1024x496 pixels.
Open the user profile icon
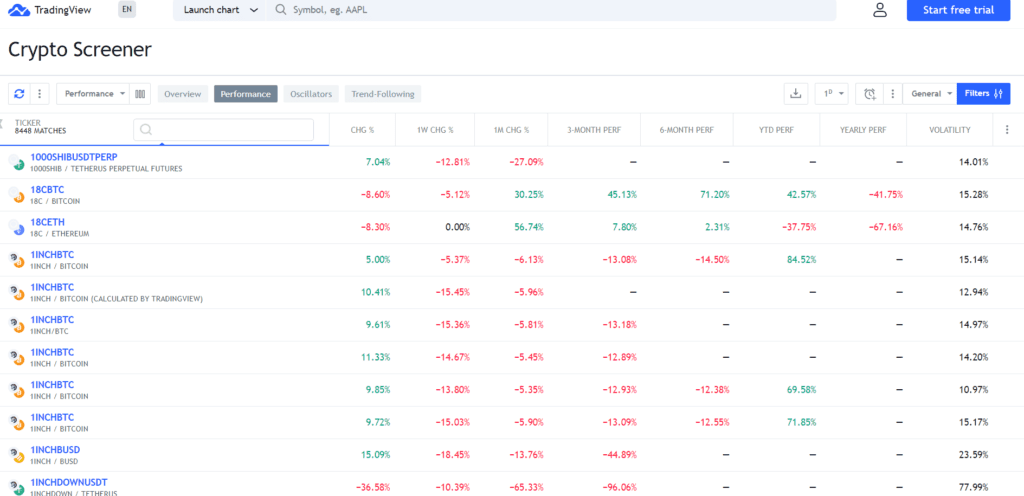point(880,10)
